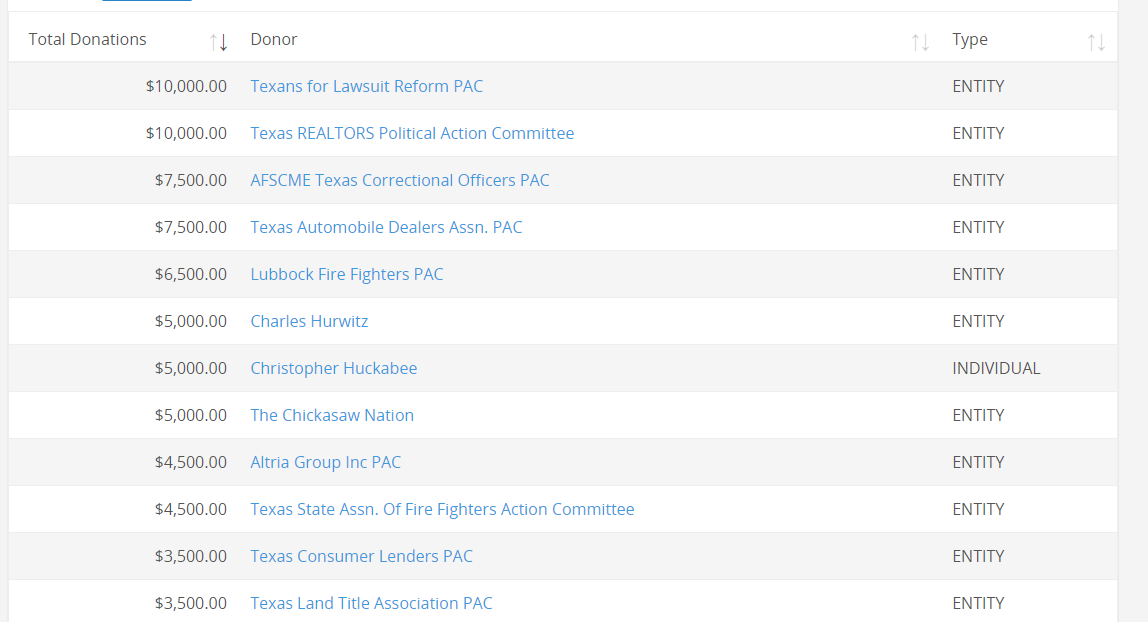Click ENTITY type in The Chickasaw Nation row
The image size is (1148, 622).
pyautogui.click(x=978, y=415)
